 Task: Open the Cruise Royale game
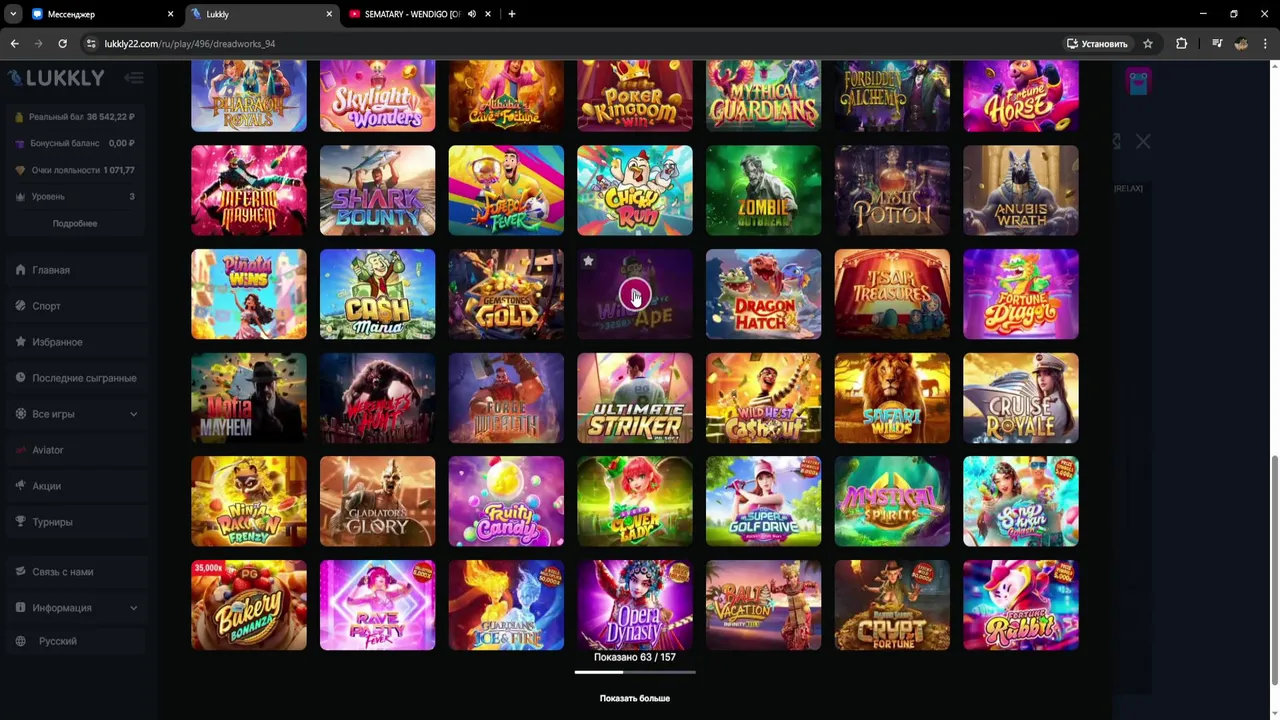point(1021,398)
